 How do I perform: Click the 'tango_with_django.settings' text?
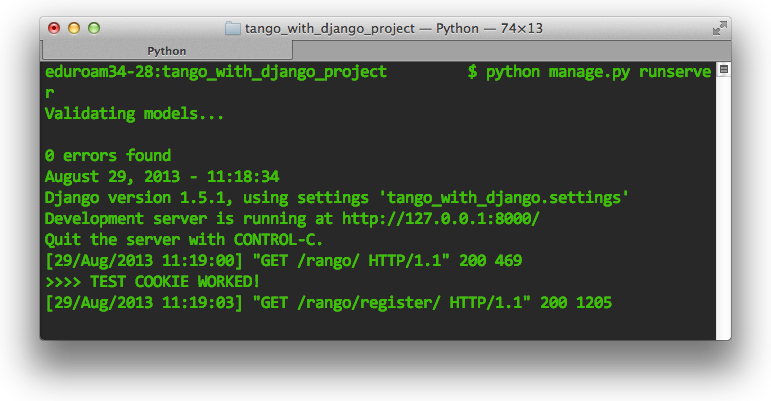pos(504,198)
